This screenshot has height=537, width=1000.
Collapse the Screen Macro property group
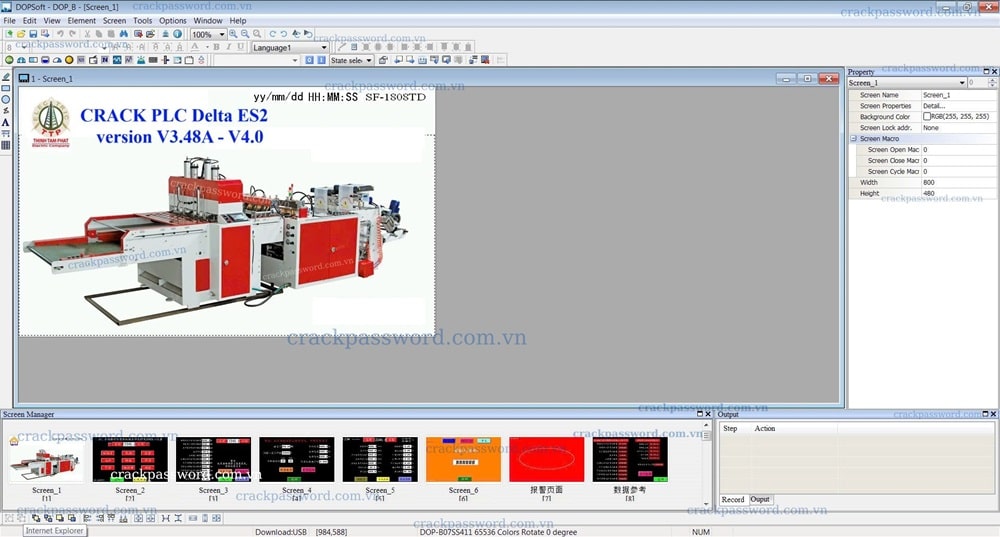click(854, 139)
